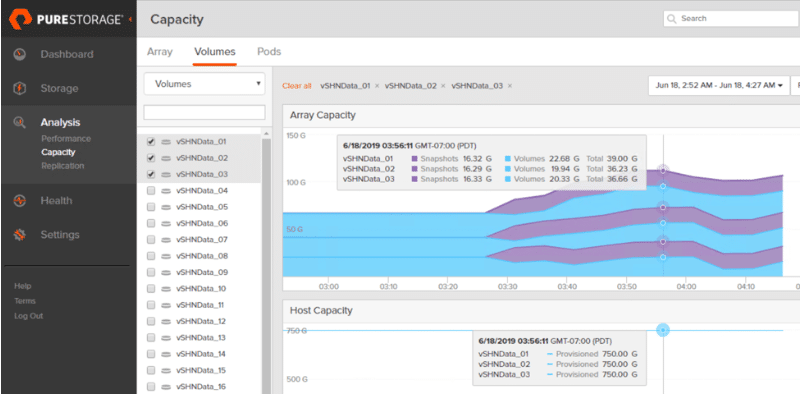800x394 pixels.
Task: Open the Volumes type dropdown
Action: 205,84
